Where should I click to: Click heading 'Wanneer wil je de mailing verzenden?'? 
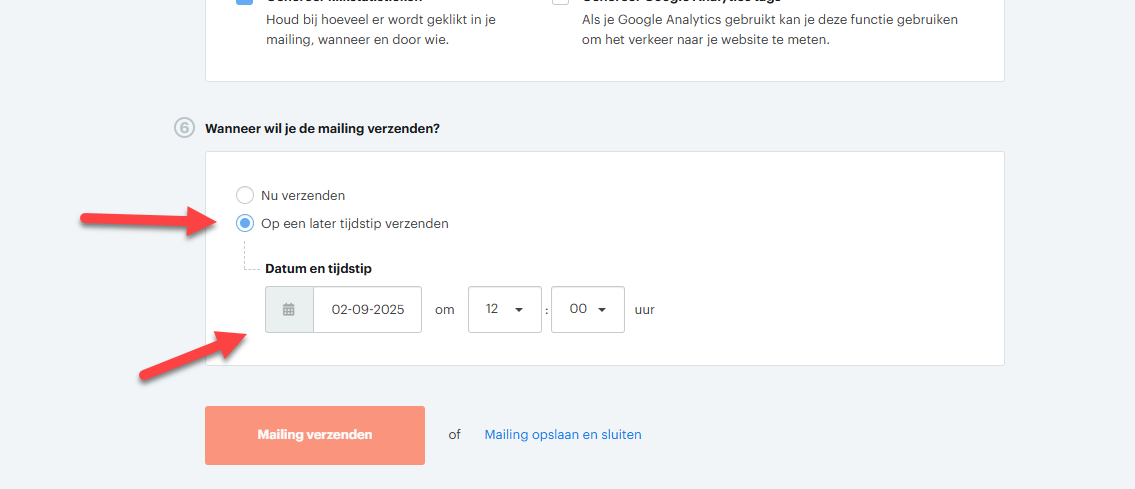tap(322, 129)
